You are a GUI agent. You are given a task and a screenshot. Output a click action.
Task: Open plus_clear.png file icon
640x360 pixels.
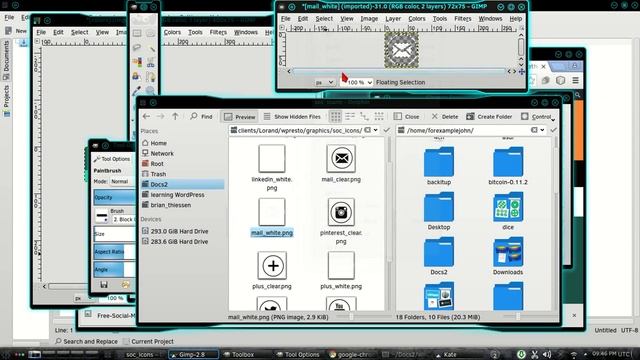pos(272,266)
